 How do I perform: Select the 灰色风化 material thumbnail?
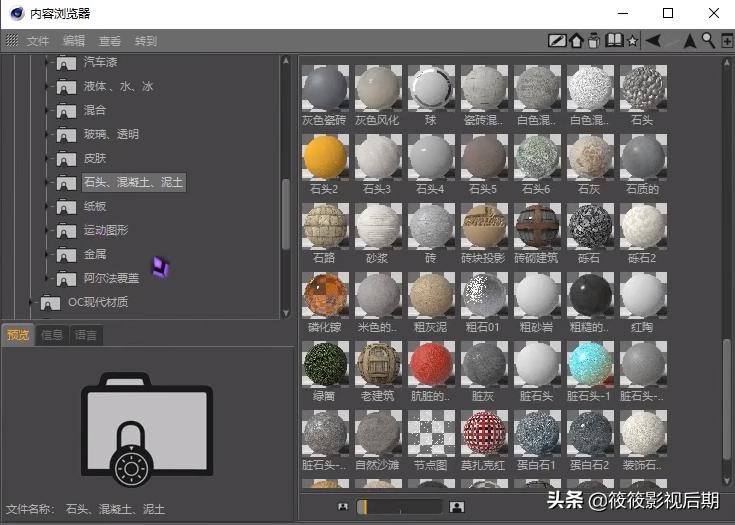(x=378, y=88)
